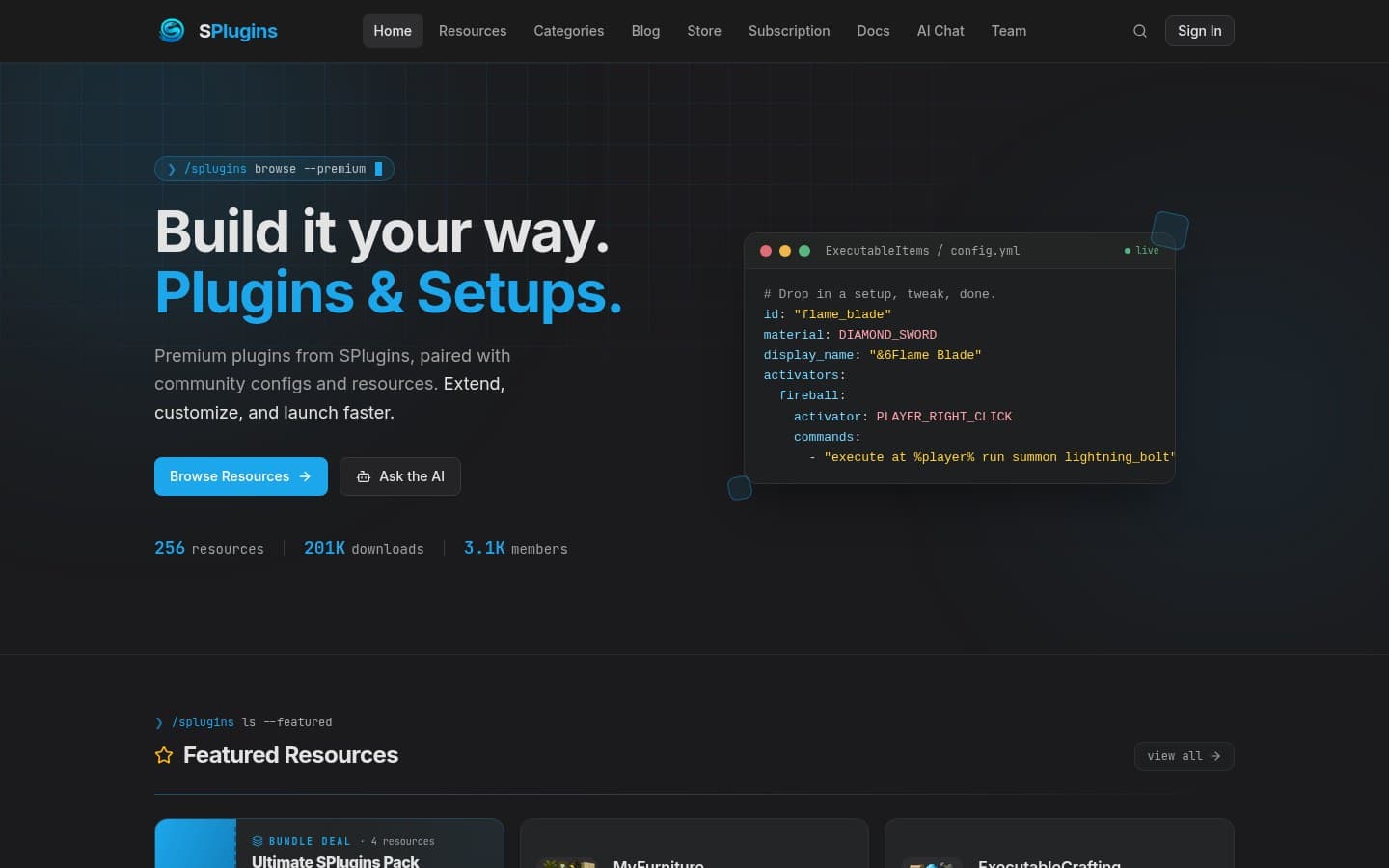
Task: Click the 201K downloads stat
Action: tap(364, 548)
